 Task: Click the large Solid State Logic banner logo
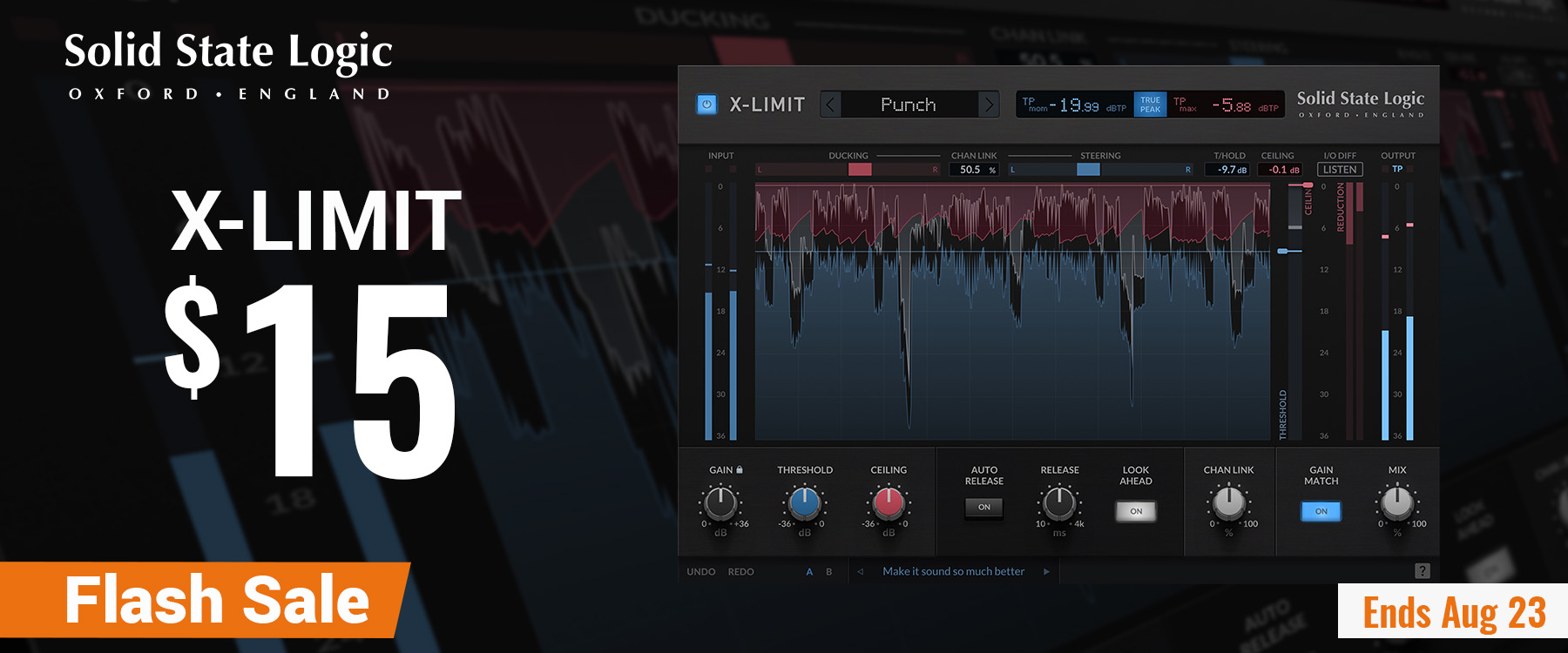pos(229,64)
